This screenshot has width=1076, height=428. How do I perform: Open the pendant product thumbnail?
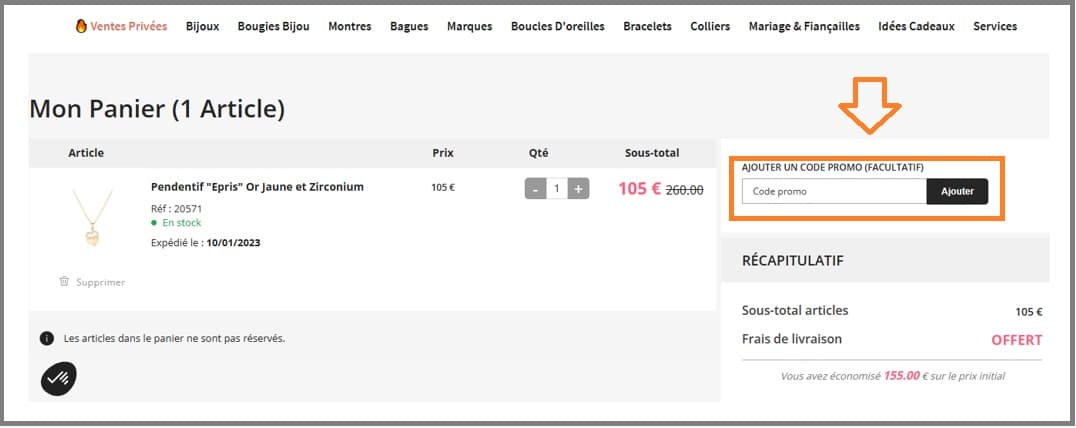pos(93,218)
